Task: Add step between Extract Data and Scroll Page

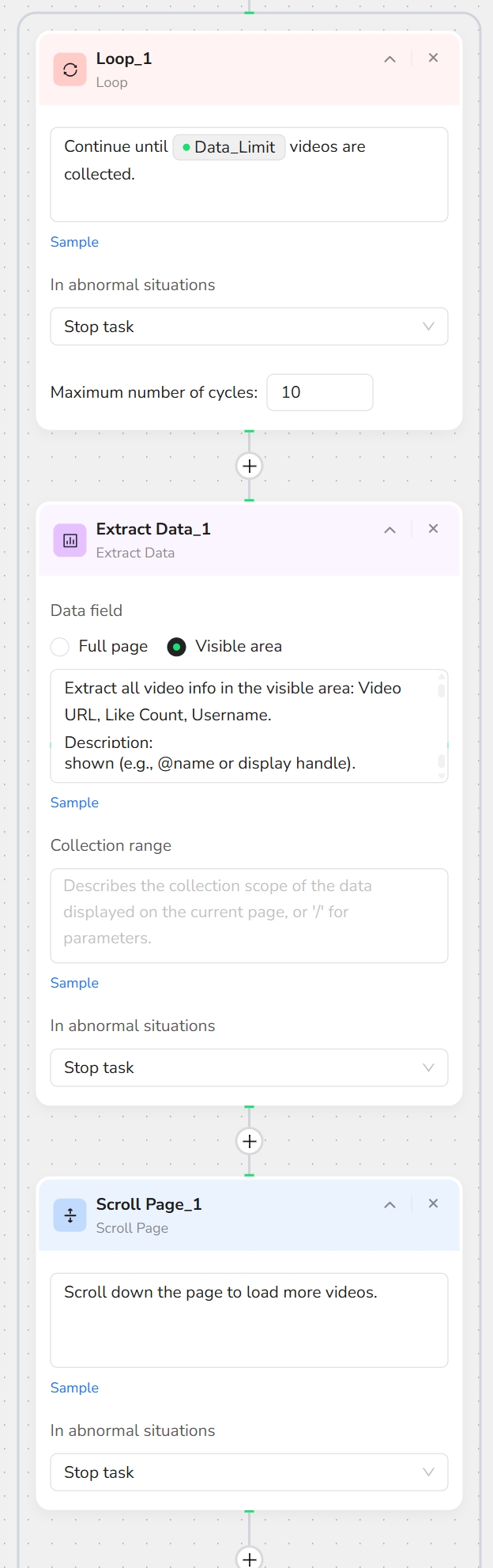Action: (x=250, y=1141)
